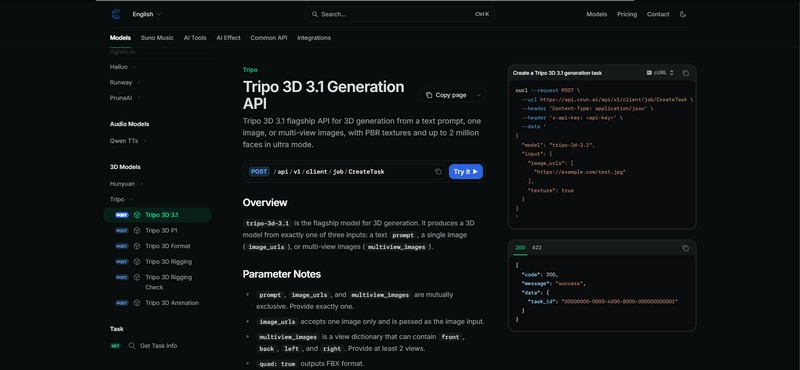
Task: Switch to AI Tools tab
Action: (x=195, y=38)
